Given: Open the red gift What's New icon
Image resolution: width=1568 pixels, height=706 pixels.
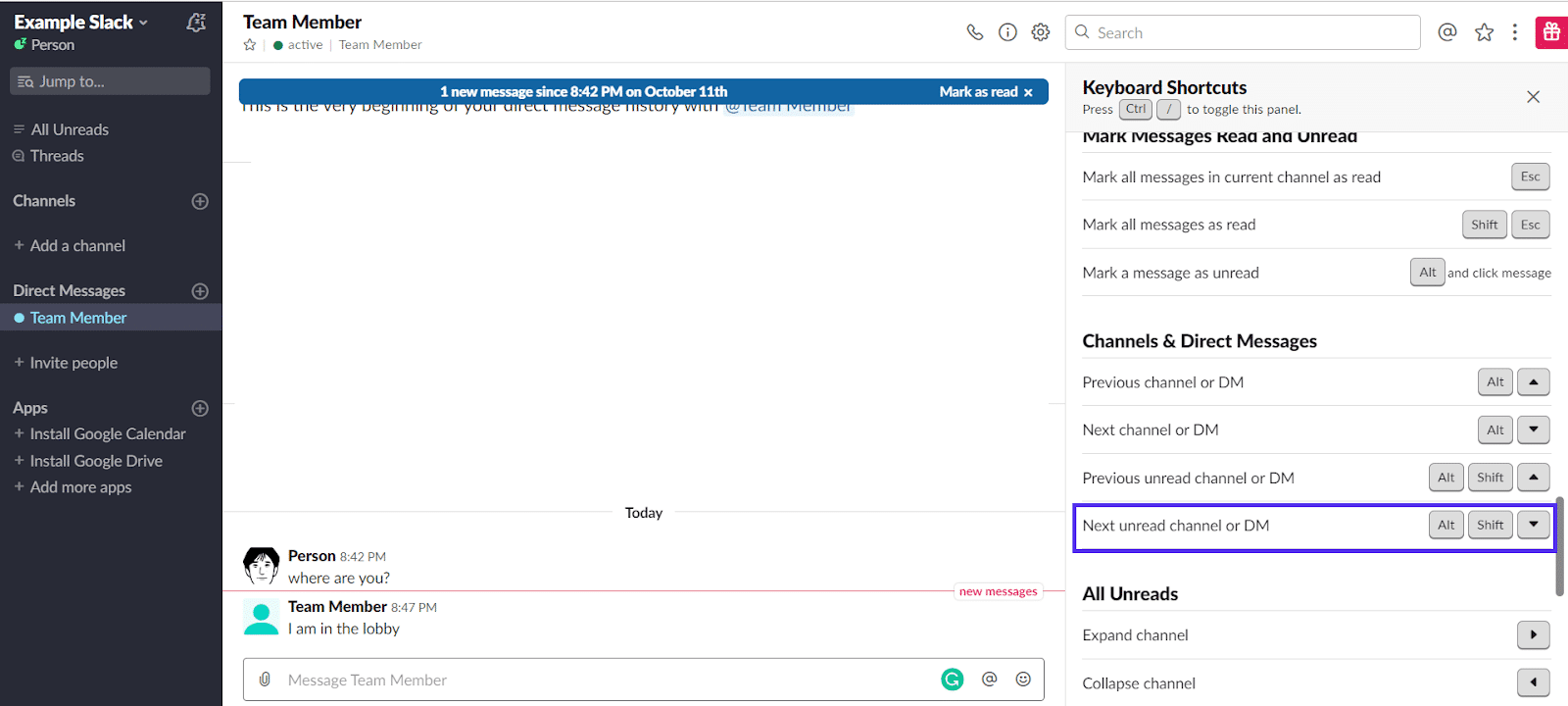Looking at the screenshot, I should [1551, 32].
